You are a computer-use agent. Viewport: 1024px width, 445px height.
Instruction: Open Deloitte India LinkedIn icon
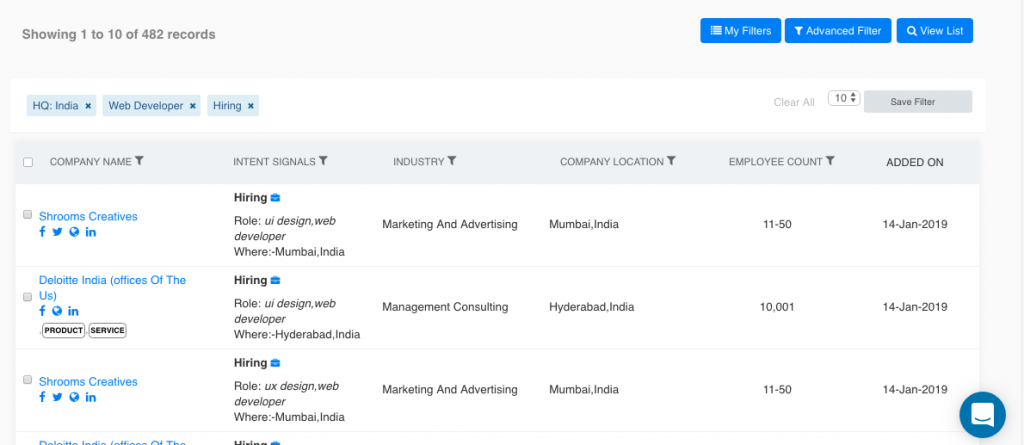point(73,311)
